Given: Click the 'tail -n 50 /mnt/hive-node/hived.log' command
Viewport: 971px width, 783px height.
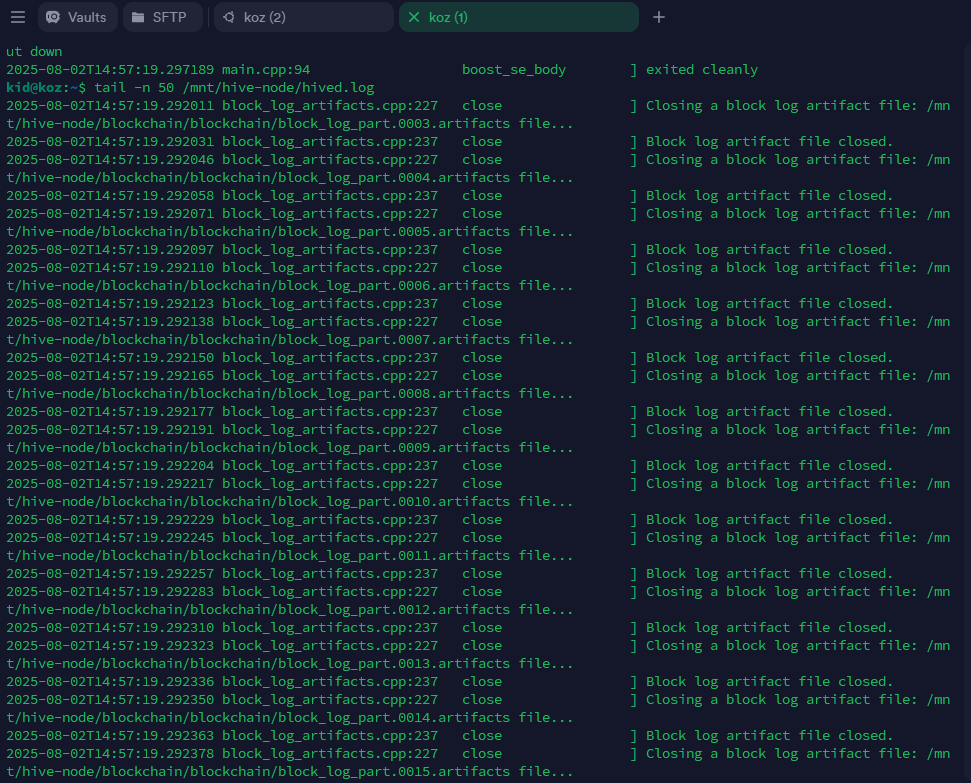Looking at the screenshot, I should (x=234, y=87).
